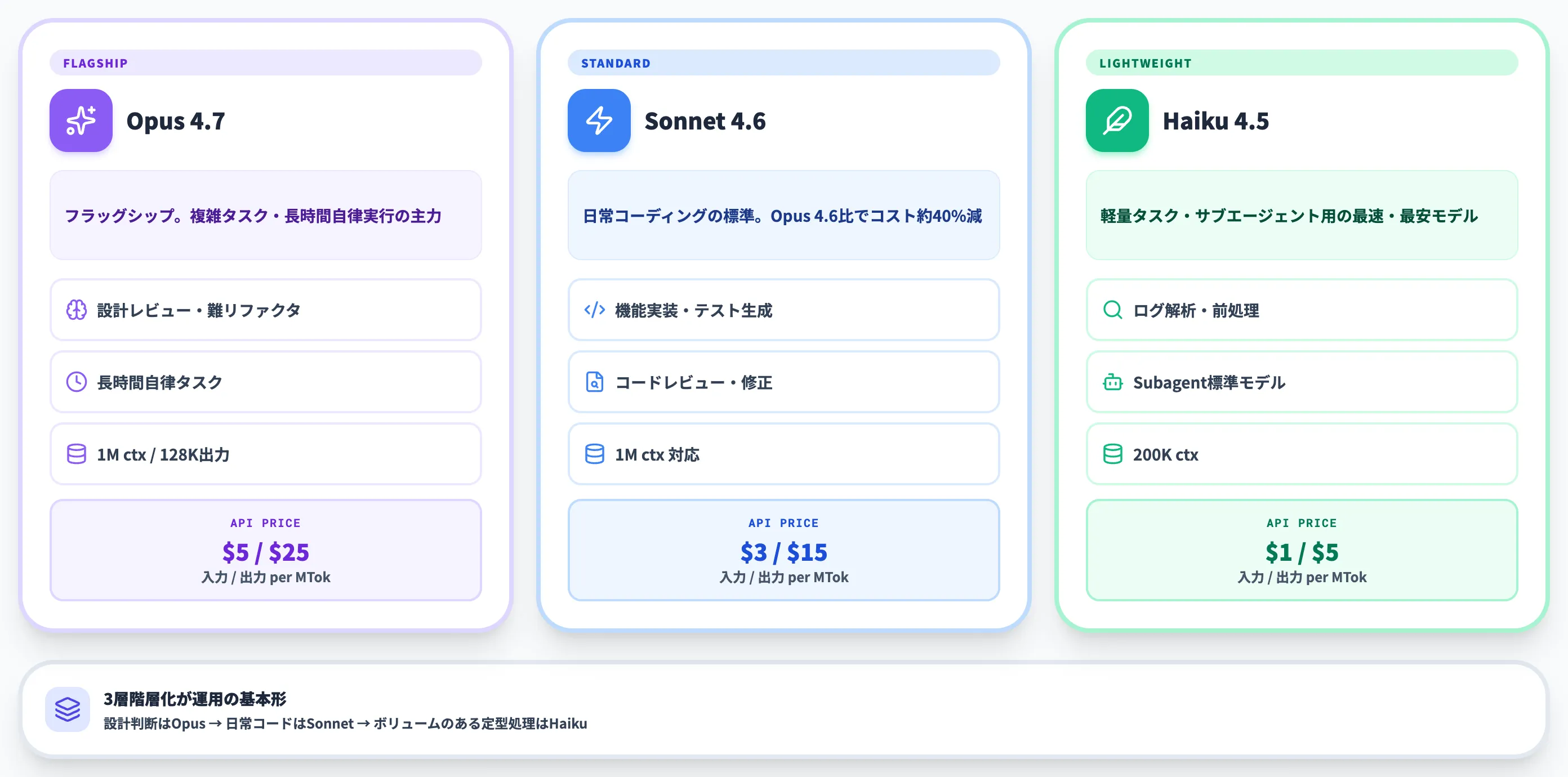Click the blue lightning bolt icon beside Sonnet 4.6
This screenshot has width=1568, height=777.
(x=599, y=120)
